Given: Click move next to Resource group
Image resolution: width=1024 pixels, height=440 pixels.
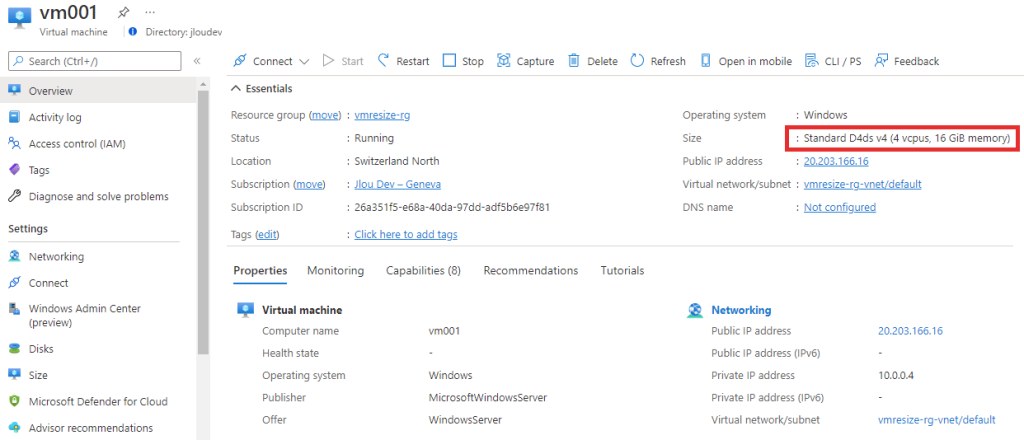Looking at the screenshot, I should point(325,115).
